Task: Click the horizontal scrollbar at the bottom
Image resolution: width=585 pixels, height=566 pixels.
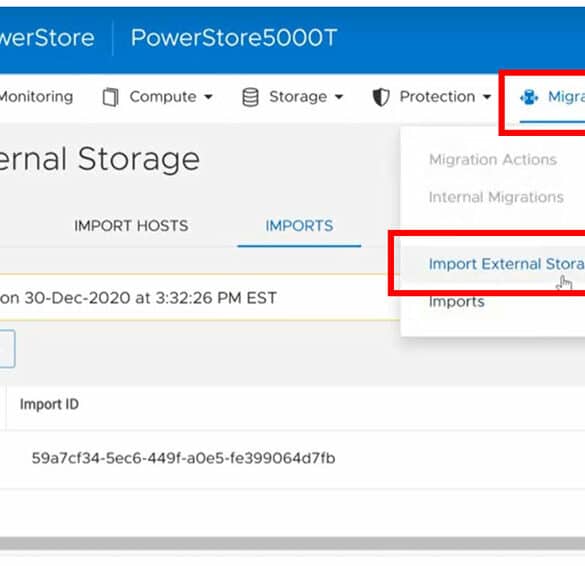Action: tap(292, 543)
